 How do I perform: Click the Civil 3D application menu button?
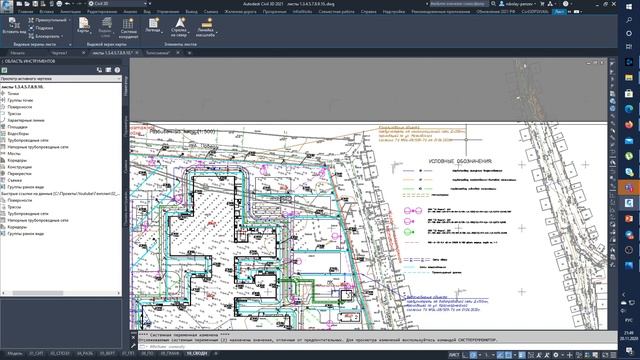(6, 6)
